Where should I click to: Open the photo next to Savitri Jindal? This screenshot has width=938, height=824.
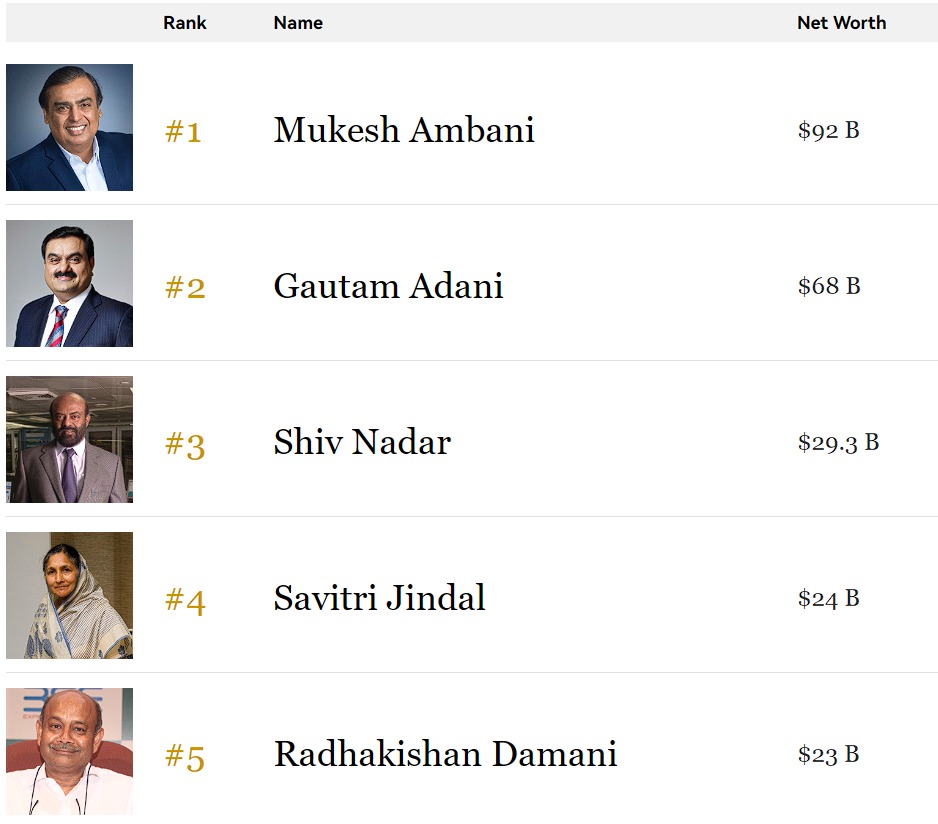pyautogui.click(x=69, y=596)
